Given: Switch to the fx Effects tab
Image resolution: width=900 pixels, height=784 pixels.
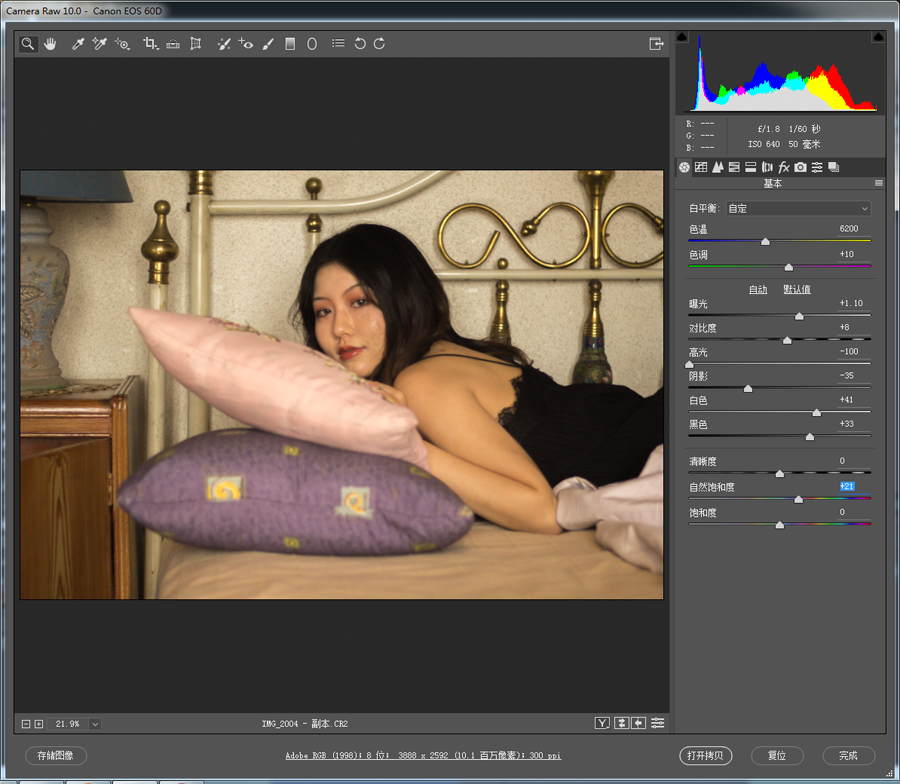Looking at the screenshot, I should click(x=784, y=167).
